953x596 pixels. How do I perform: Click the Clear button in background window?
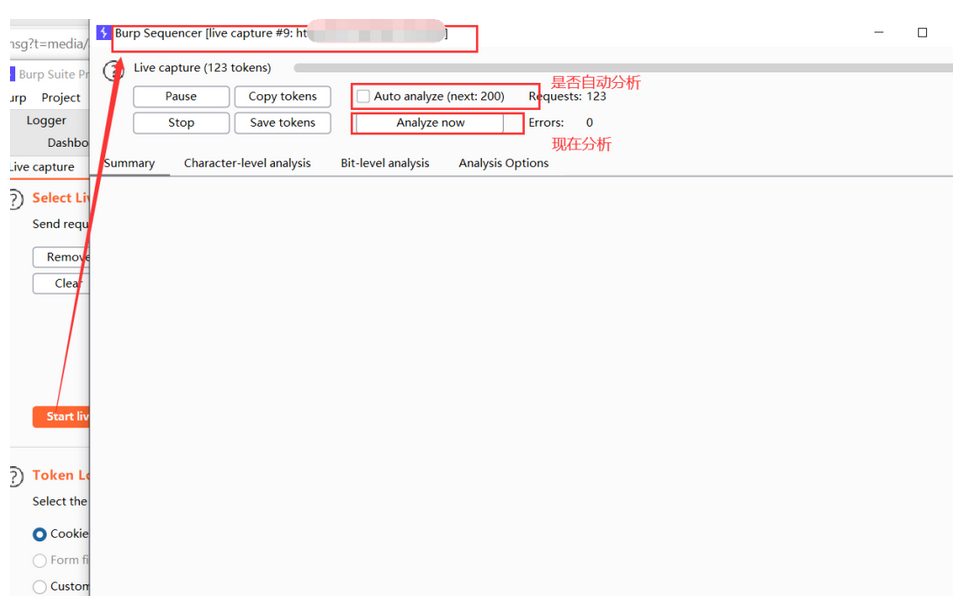61,283
